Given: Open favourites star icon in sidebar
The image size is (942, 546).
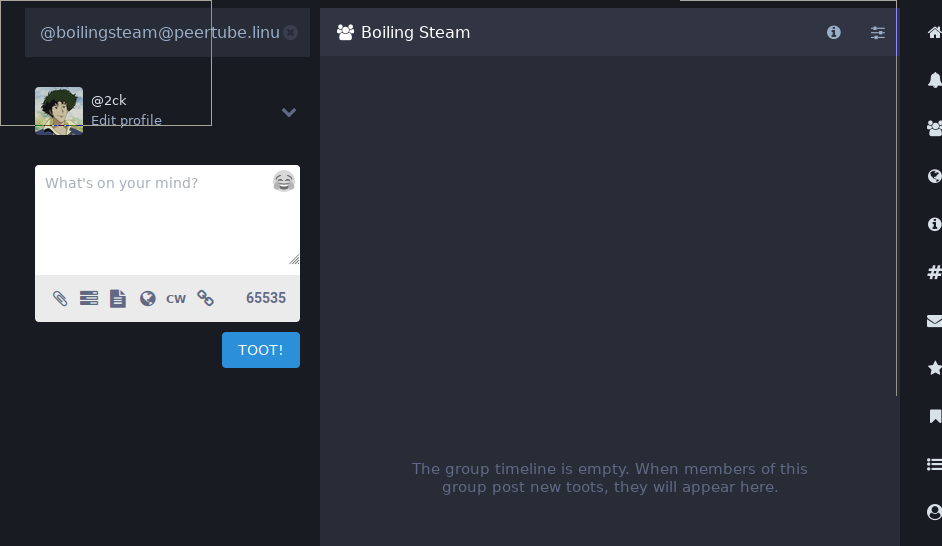Looking at the screenshot, I should (934, 368).
